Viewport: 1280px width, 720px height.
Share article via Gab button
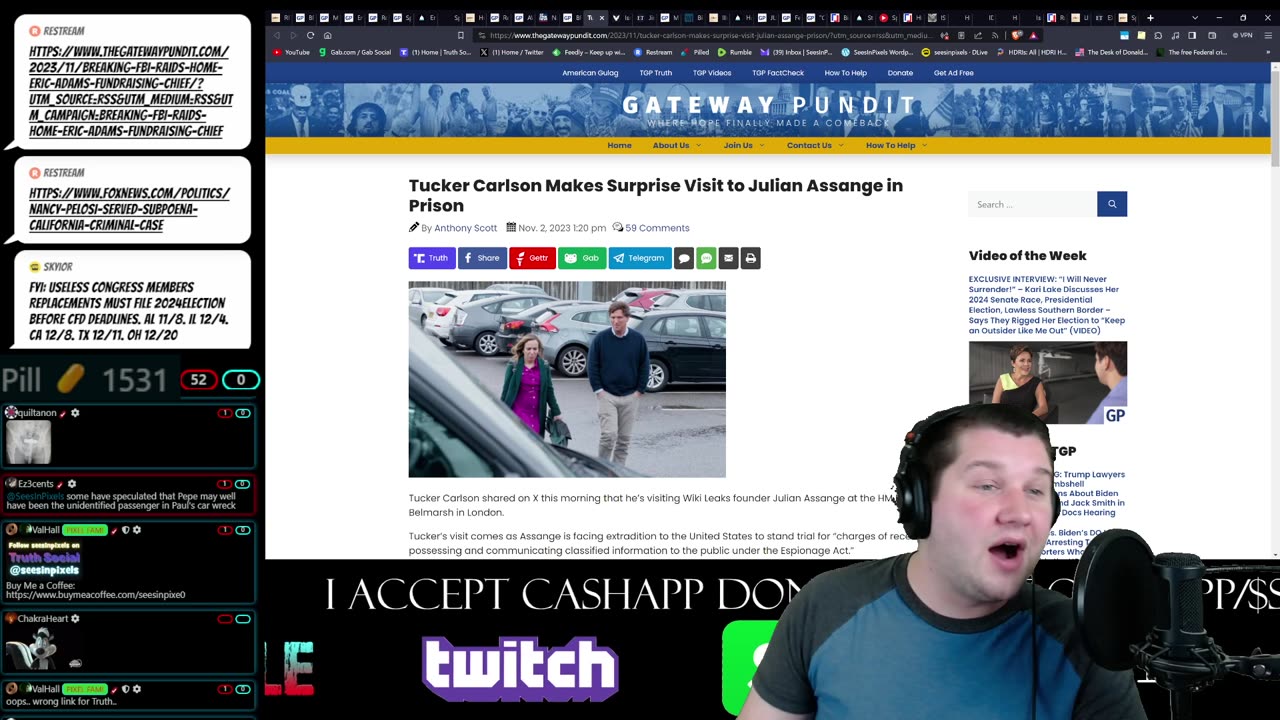(x=582, y=258)
